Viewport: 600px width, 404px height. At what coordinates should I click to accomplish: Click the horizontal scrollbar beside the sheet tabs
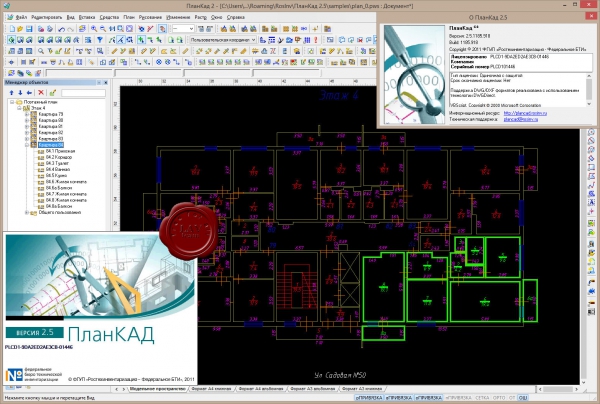tap(558, 389)
